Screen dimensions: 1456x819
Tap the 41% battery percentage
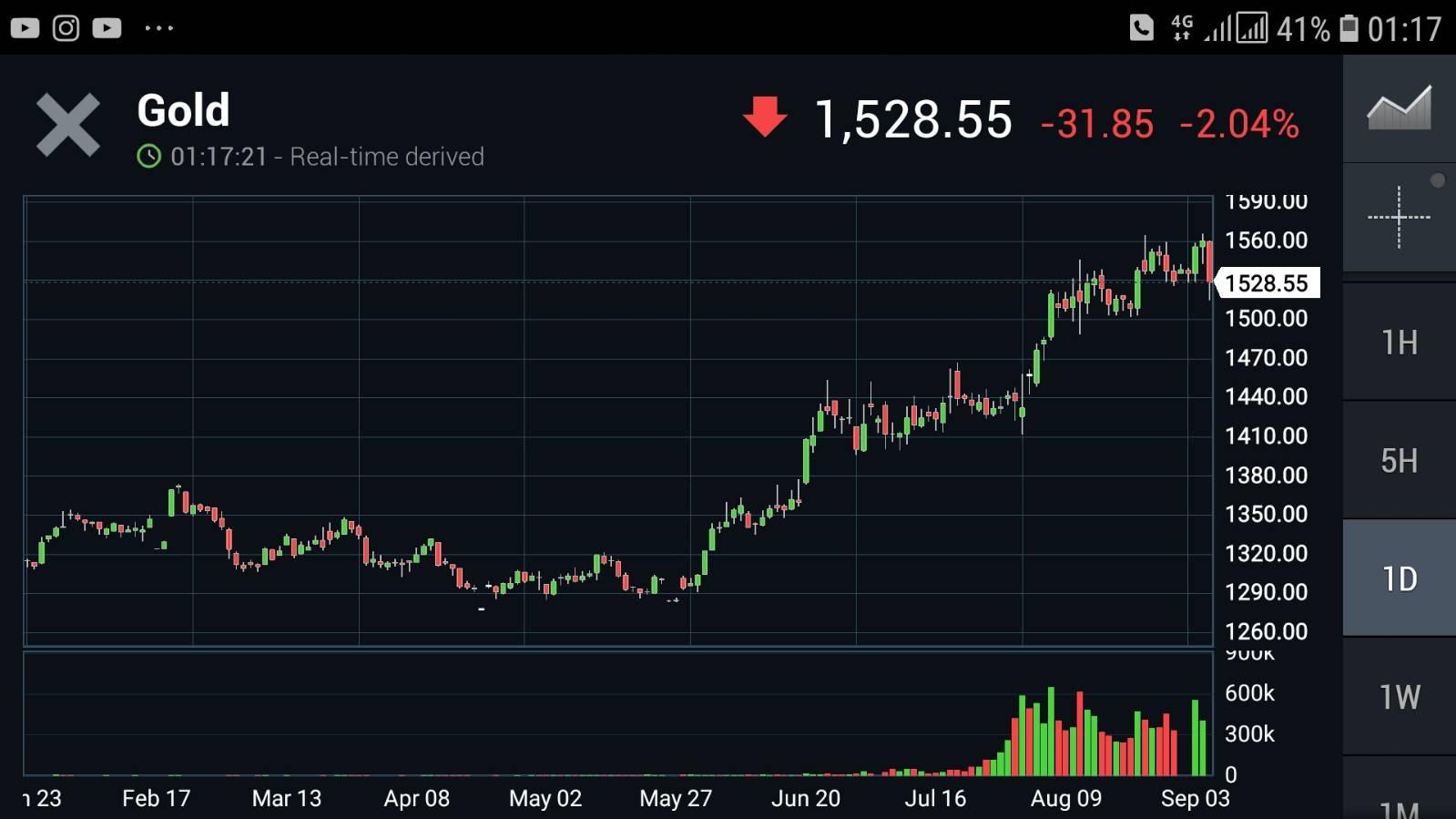click(1303, 29)
